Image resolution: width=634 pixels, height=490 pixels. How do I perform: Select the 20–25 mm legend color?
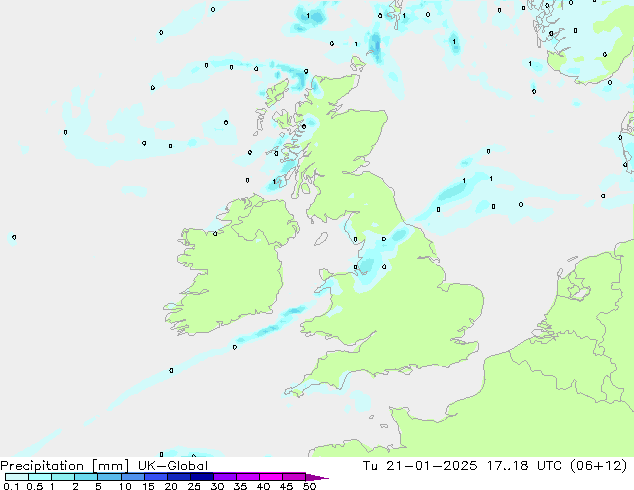coord(179,477)
